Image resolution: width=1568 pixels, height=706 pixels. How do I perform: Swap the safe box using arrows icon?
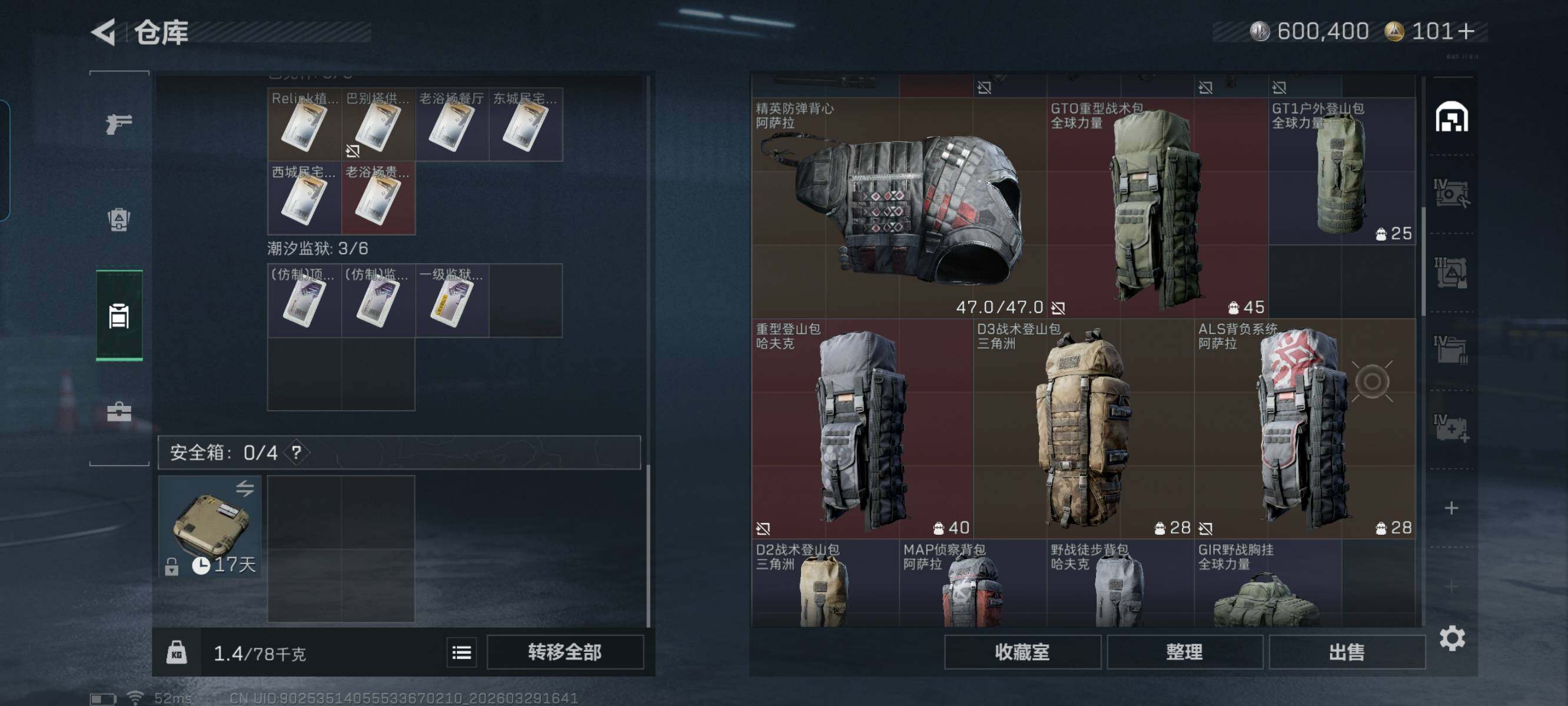point(245,488)
